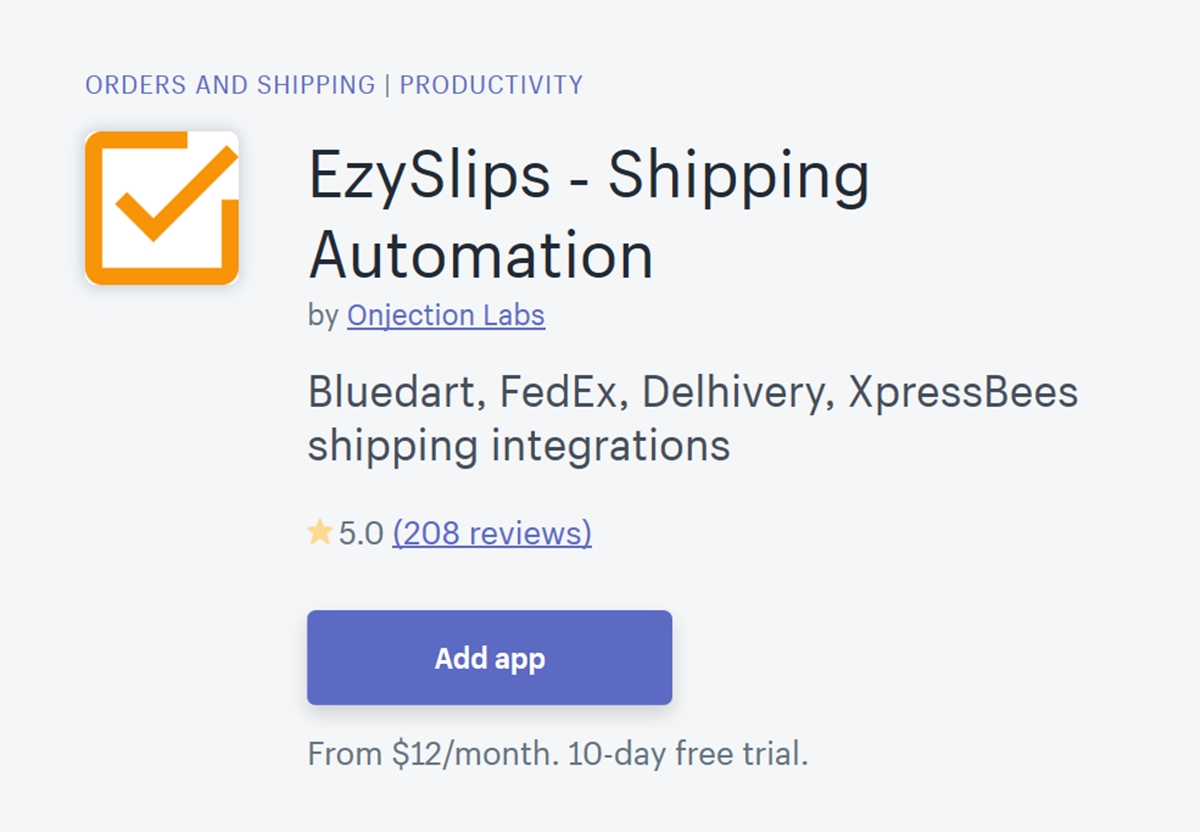Screen dimensions: 1200x832
Task: Click the word Automation in the heading
Action: (x=481, y=255)
